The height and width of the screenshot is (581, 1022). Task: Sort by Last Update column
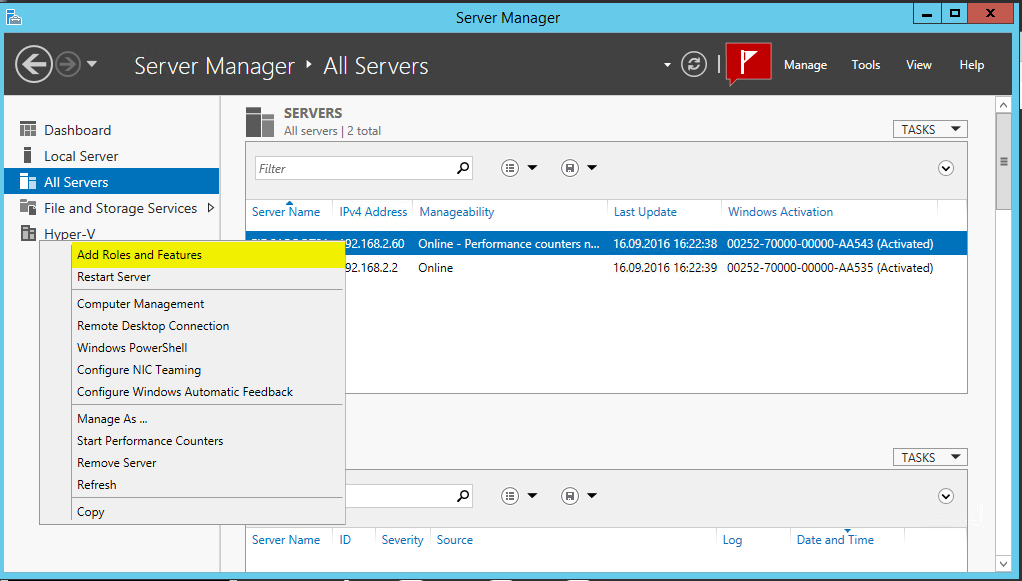pos(645,212)
